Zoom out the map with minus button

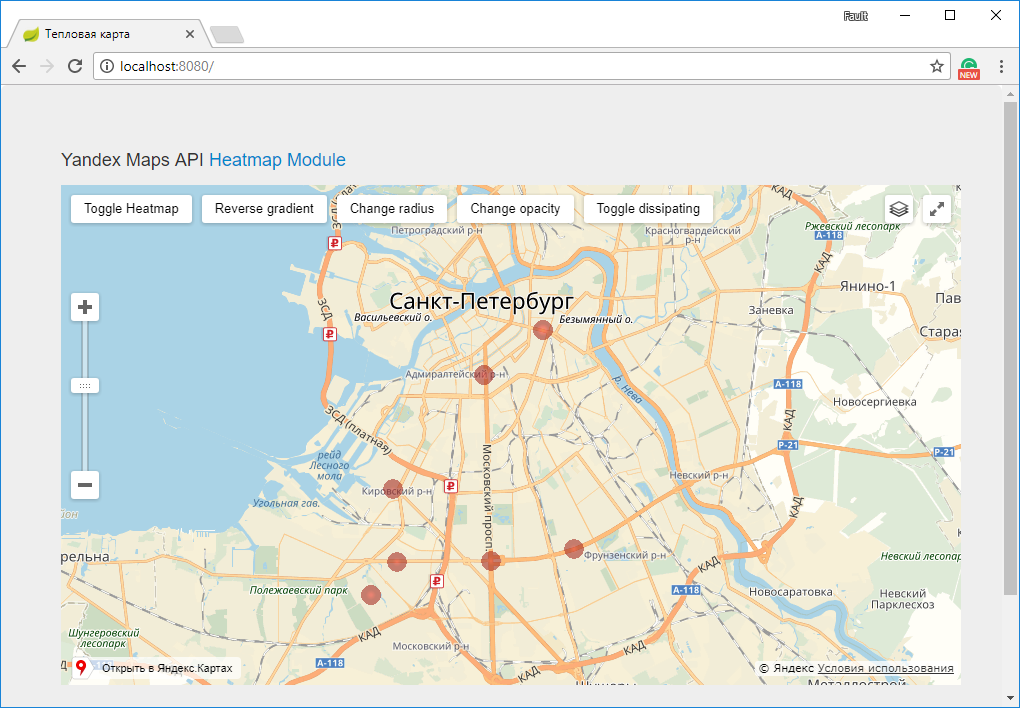[85, 485]
